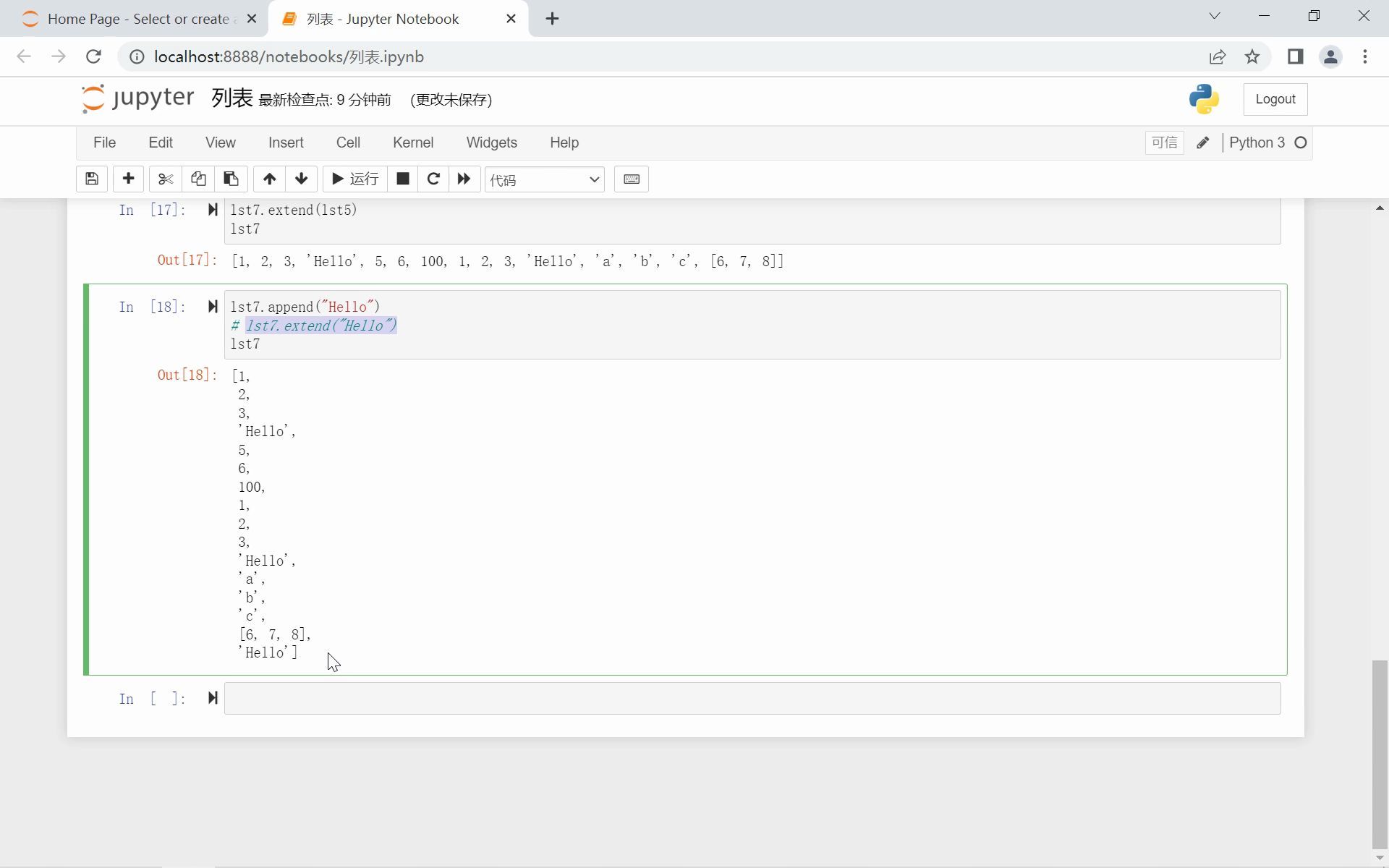This screenshot has height=868, width=1389.
Task: Click the 可信 trusted notebook button
Action: click(x=1165, y=143)
